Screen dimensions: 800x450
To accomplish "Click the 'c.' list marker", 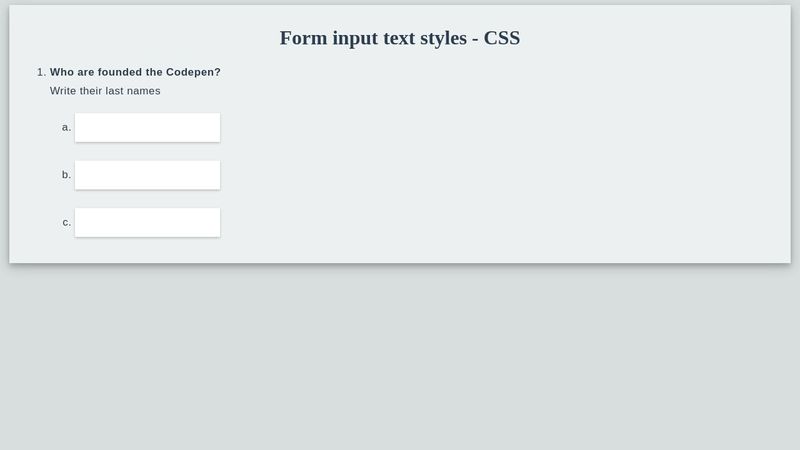I will (x=67, y=222).
